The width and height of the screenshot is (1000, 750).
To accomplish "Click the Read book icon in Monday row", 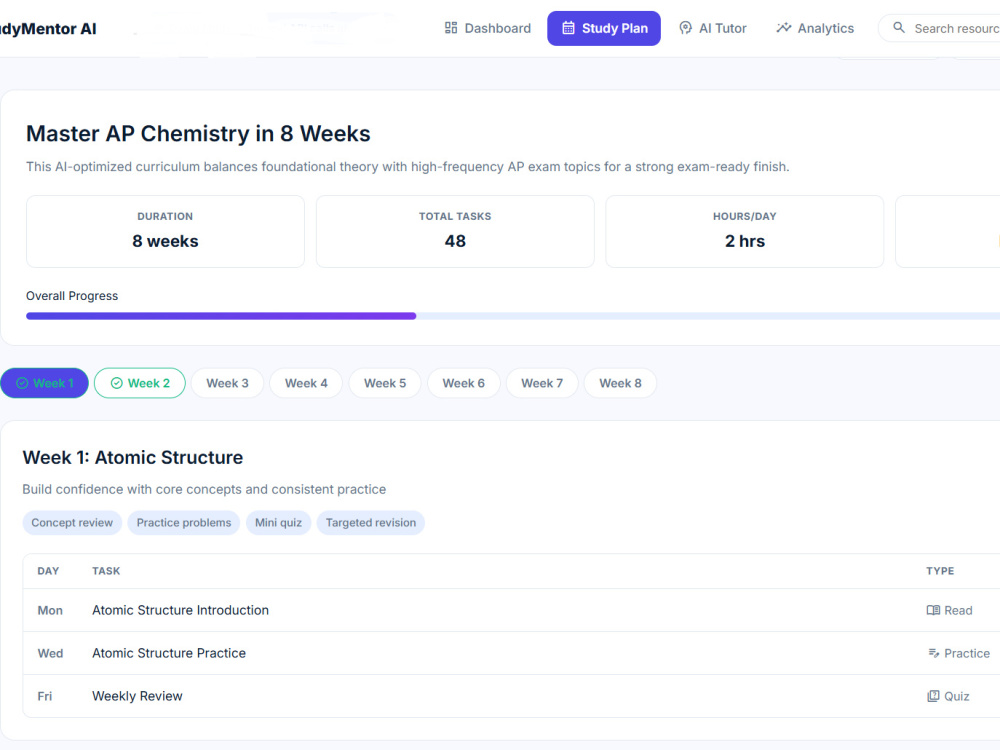I will pos(933,610).
